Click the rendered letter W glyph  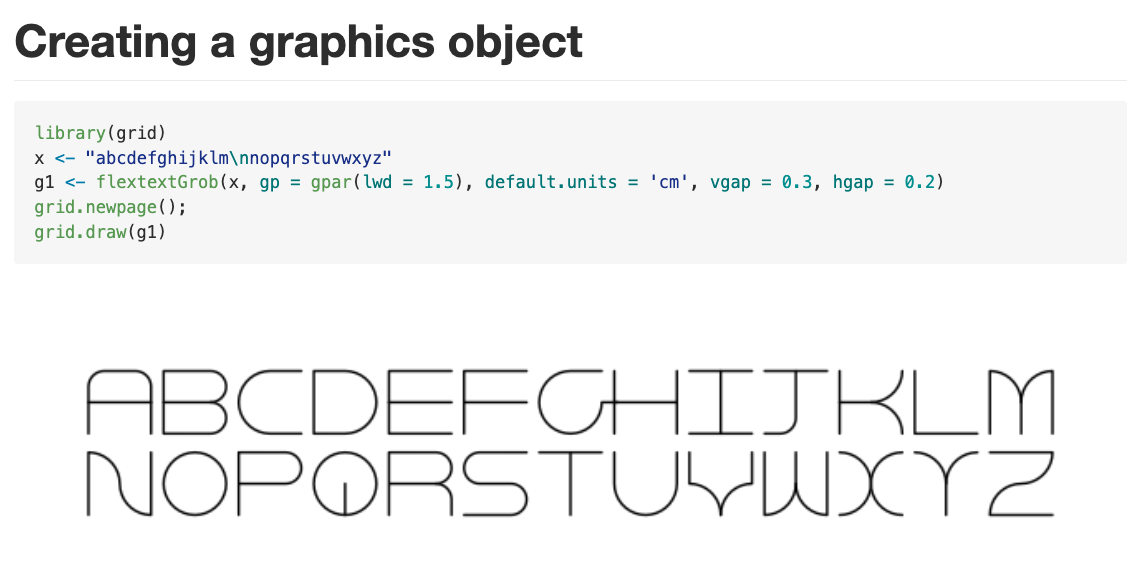795,484
